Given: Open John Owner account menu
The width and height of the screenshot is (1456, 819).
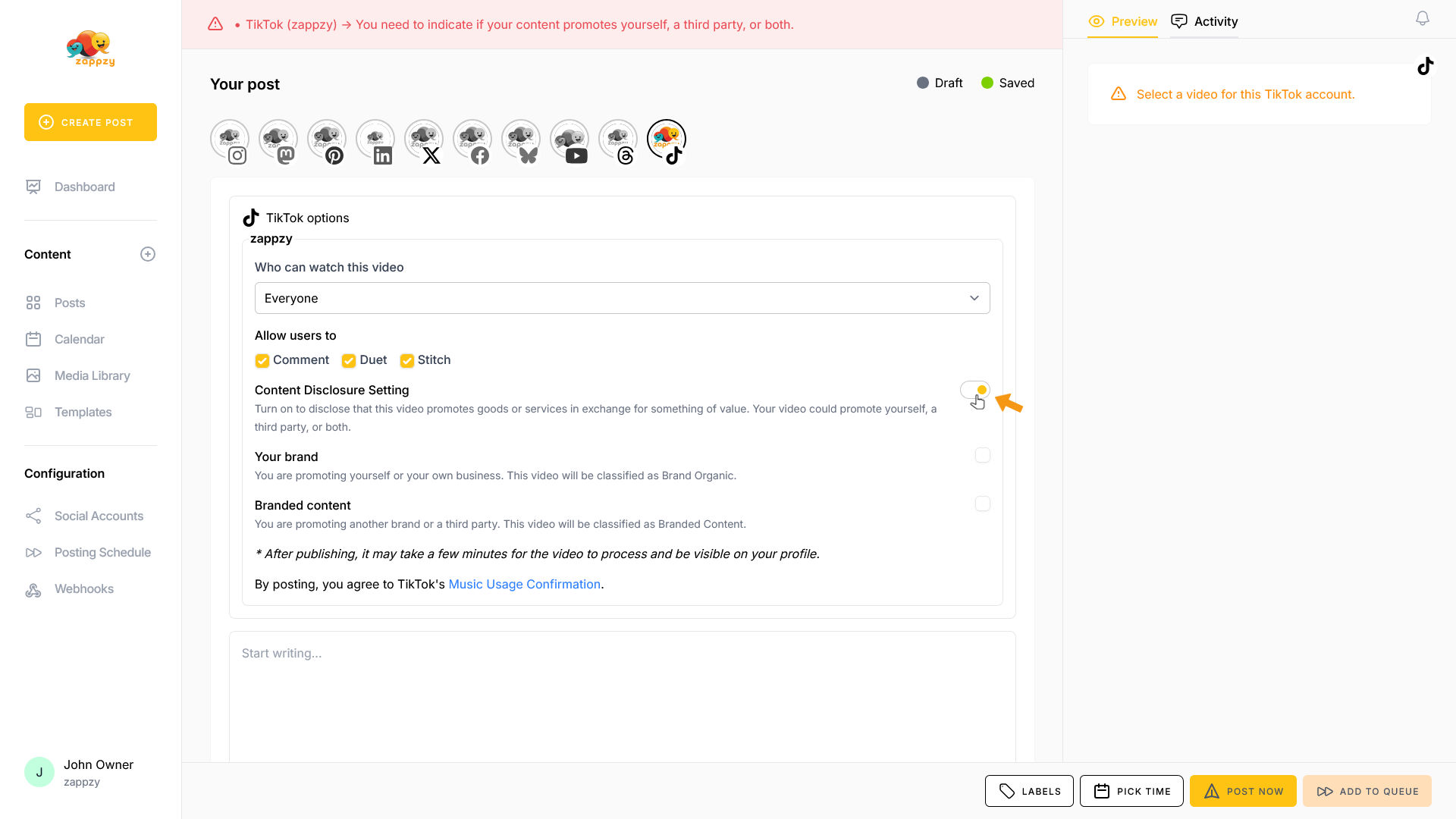Looking at the screenshot, I should [80, 772].
